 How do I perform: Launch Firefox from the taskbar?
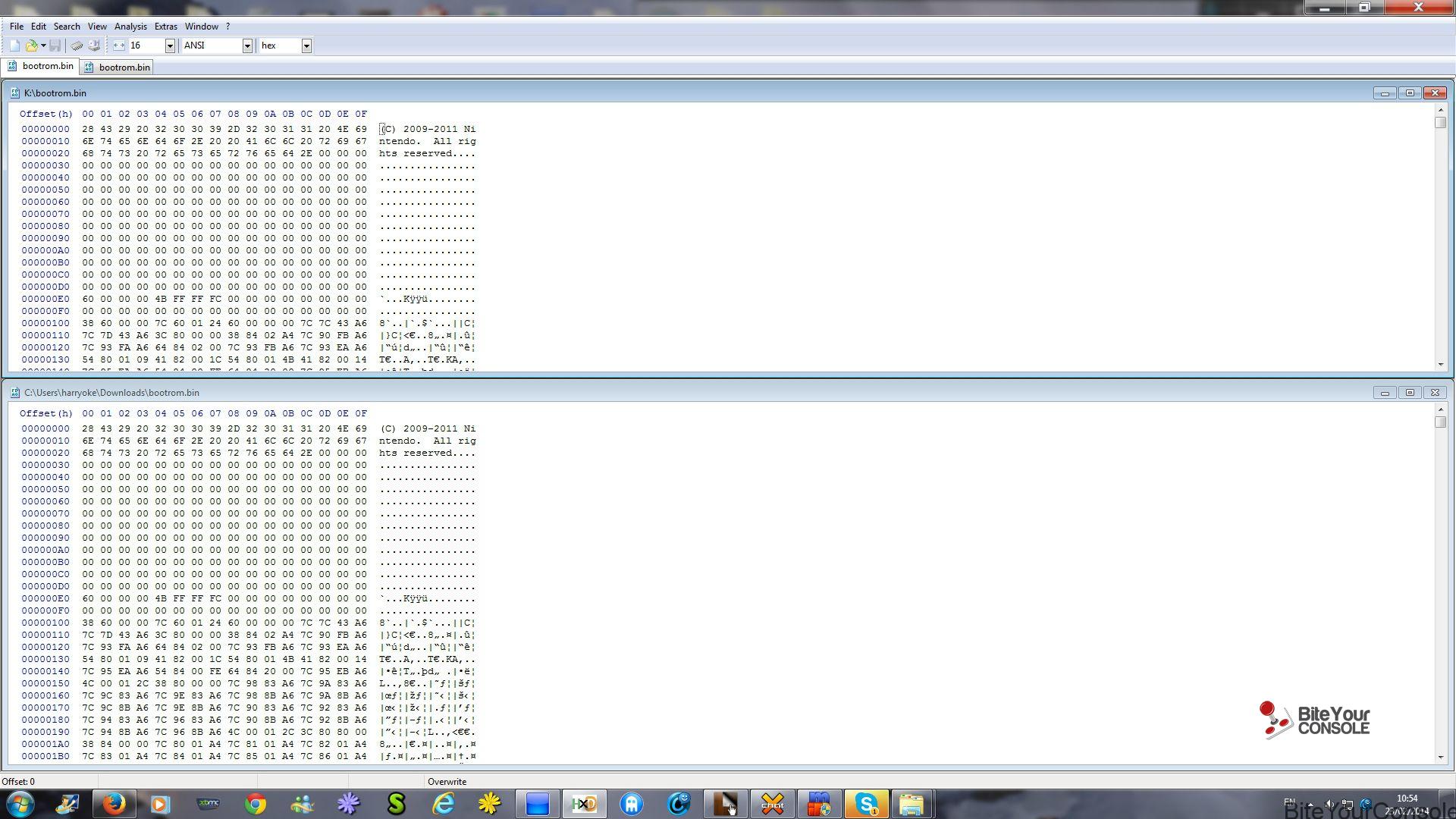[x=114, y=804]
